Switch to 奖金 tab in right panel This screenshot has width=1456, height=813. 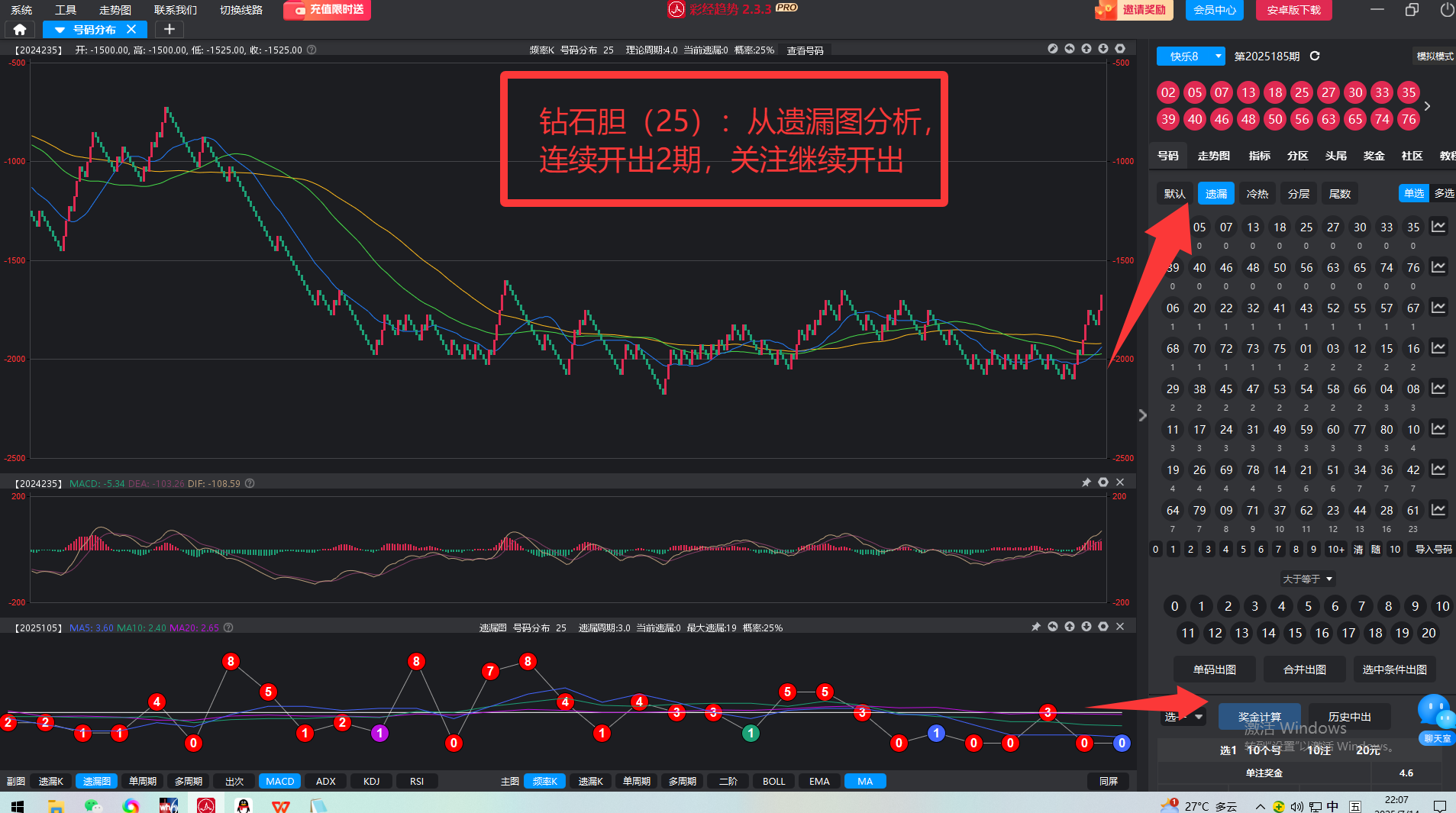[1374, 155]
